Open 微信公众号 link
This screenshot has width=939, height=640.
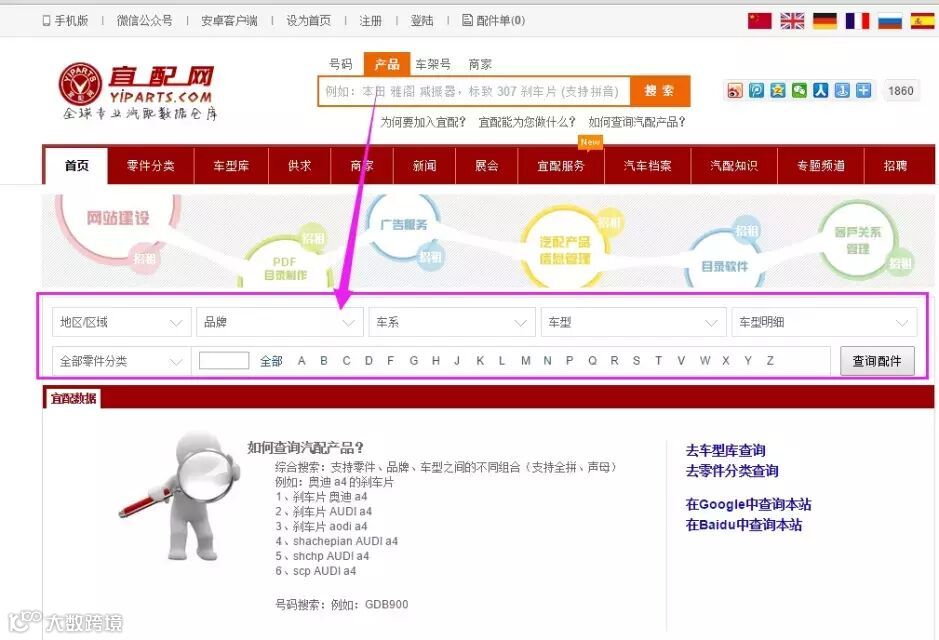[x=144, y=21]
